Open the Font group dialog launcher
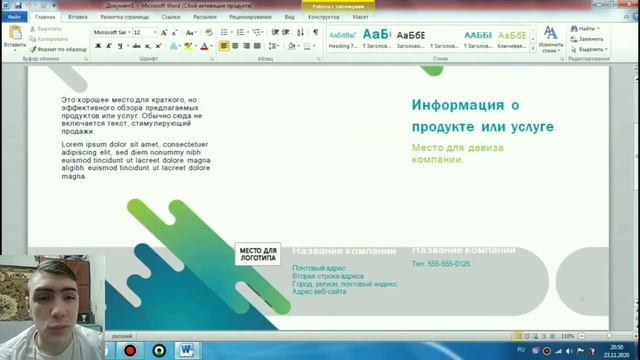640x360 pixels. (x=212, y=59)
